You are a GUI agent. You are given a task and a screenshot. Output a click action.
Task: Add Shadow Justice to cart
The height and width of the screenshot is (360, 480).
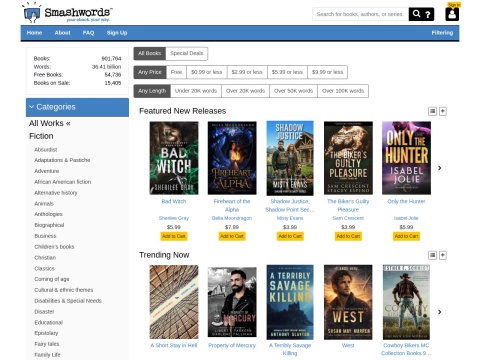(290, 236)
